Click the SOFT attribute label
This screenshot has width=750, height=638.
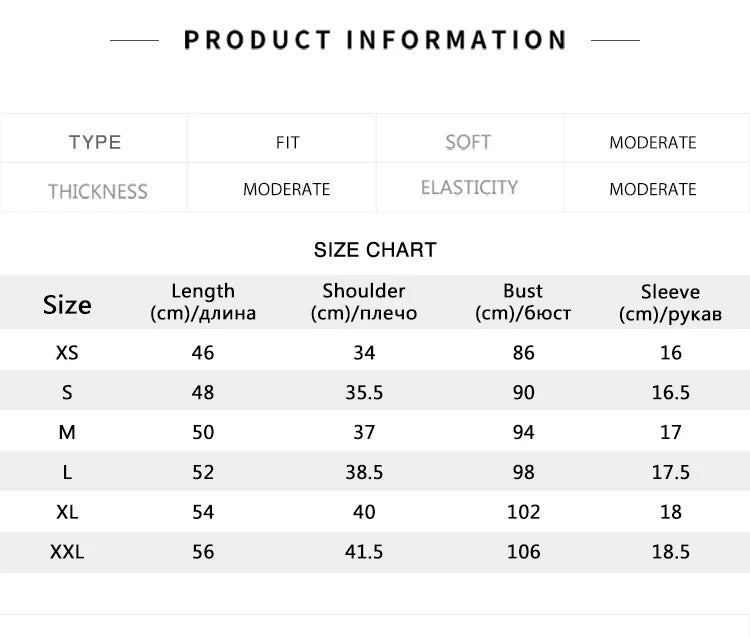(x=468, y=142)
